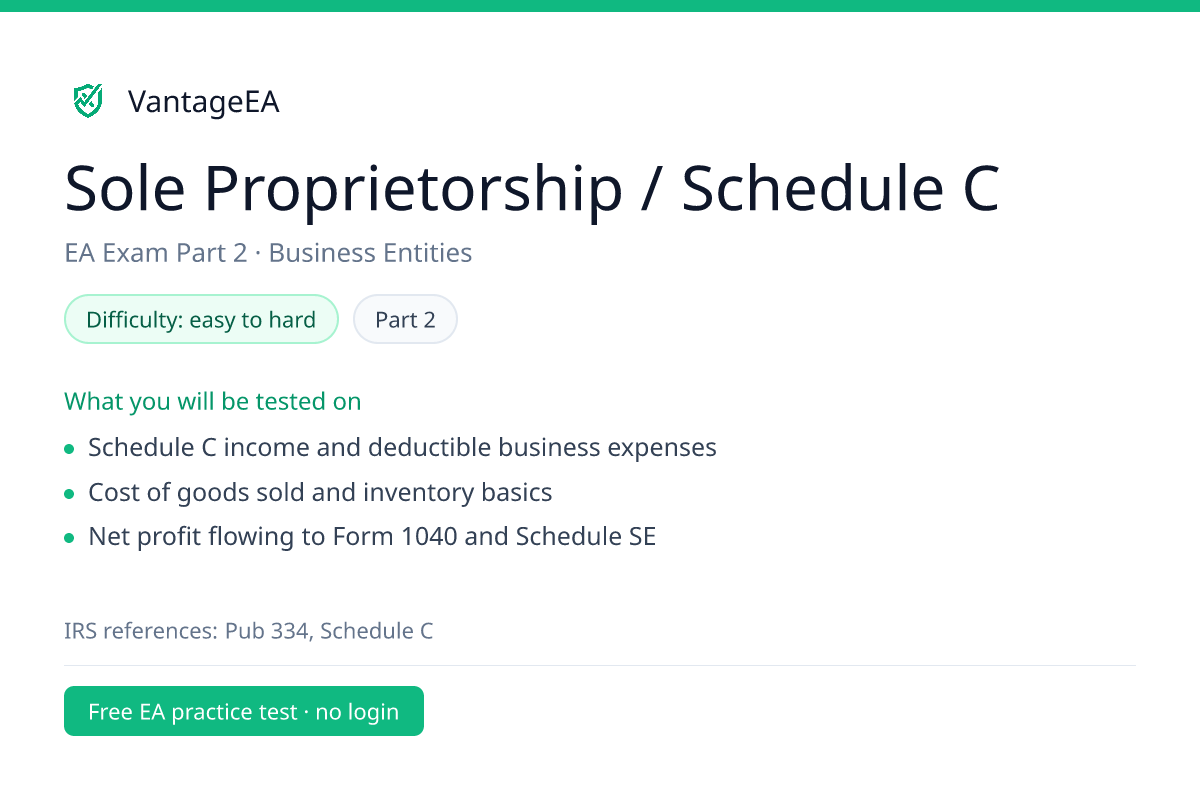
Task: Click the green bullet before Cost of goods
Action: pyautogui.click(x=69, y=494)
